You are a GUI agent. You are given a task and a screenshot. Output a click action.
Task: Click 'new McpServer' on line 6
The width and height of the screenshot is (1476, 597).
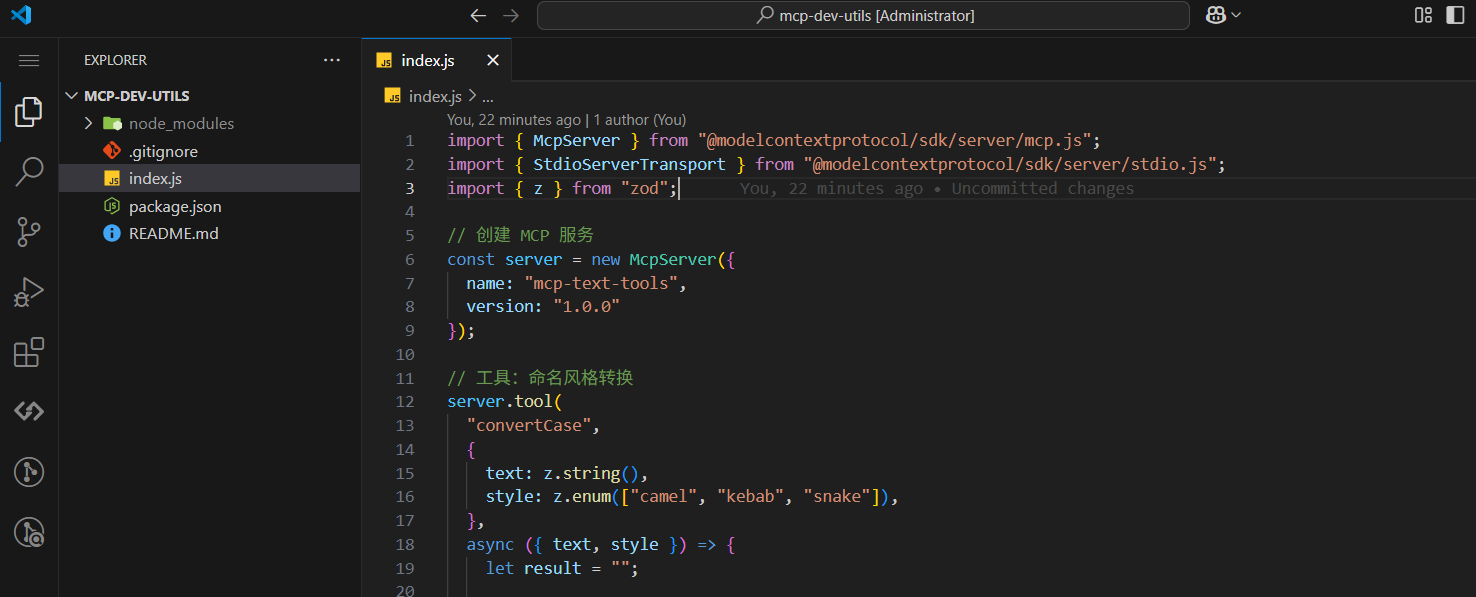653,259
